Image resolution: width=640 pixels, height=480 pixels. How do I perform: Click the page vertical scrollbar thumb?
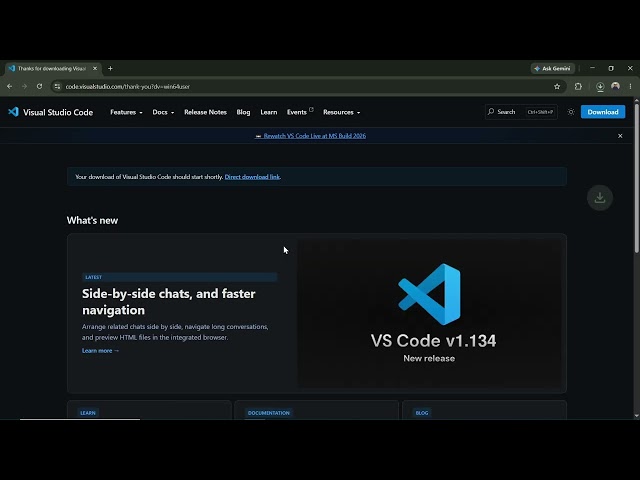[x=637, y=177]
